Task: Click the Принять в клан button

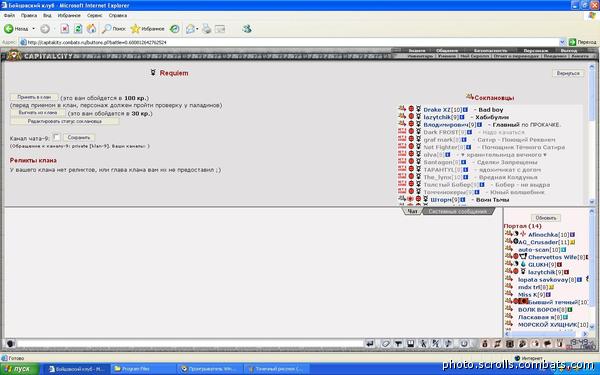Action: coord(34,98)
